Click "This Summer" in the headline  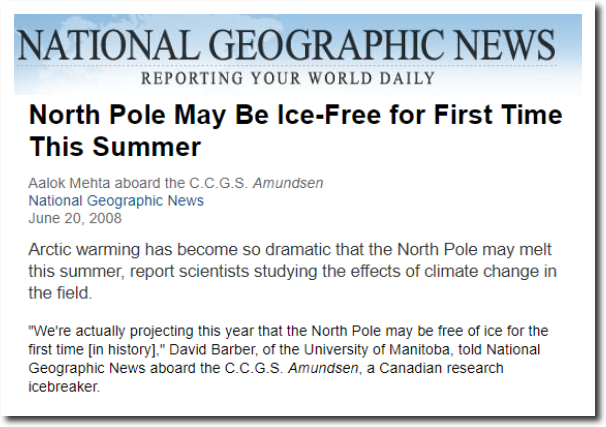coord(115,147)
